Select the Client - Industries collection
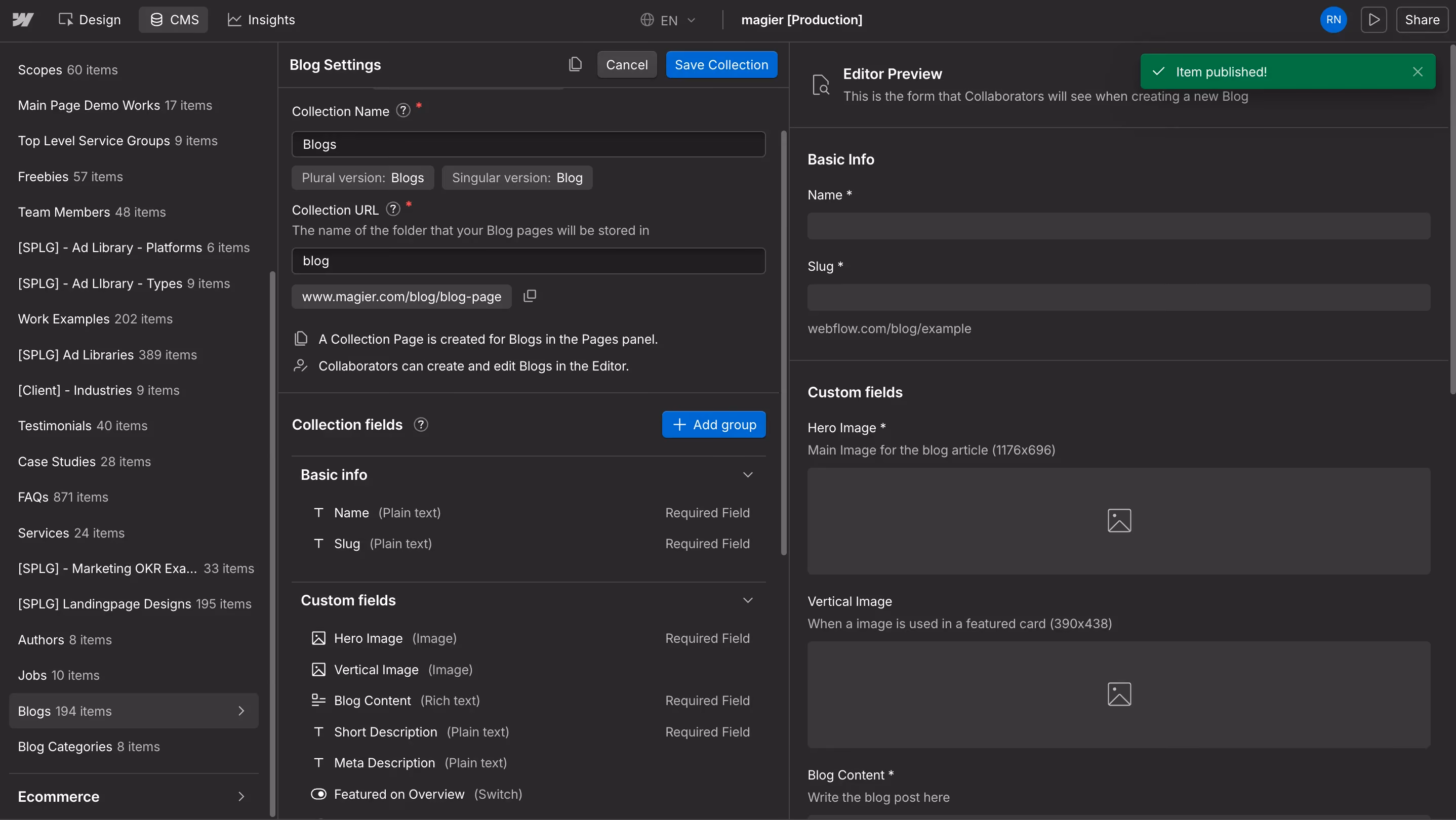Screen dimensions: 1456x820 pyautogui.click(x=133, y=390)
